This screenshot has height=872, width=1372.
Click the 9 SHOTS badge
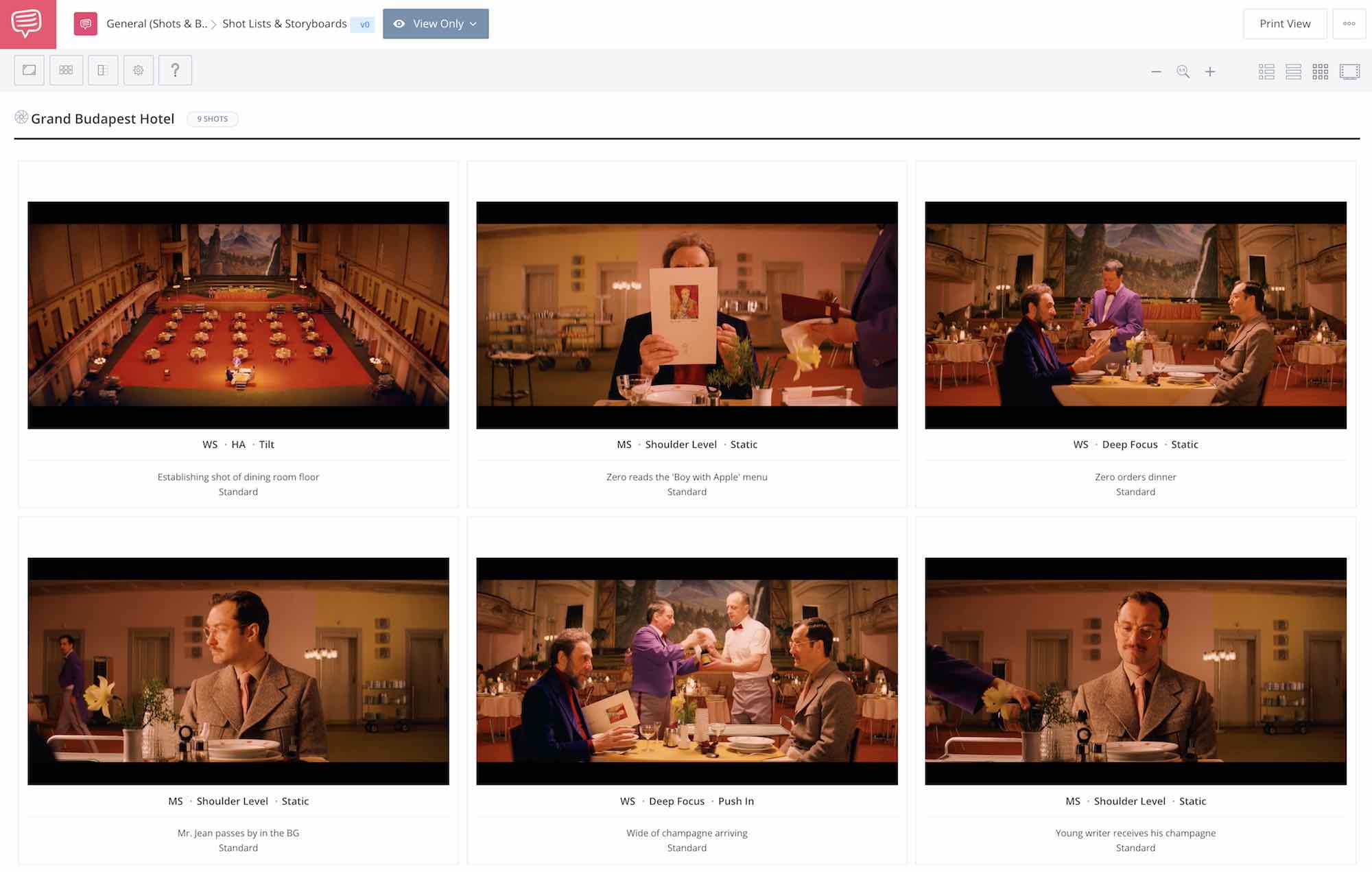pyautogui.click(x=213, y=119)
